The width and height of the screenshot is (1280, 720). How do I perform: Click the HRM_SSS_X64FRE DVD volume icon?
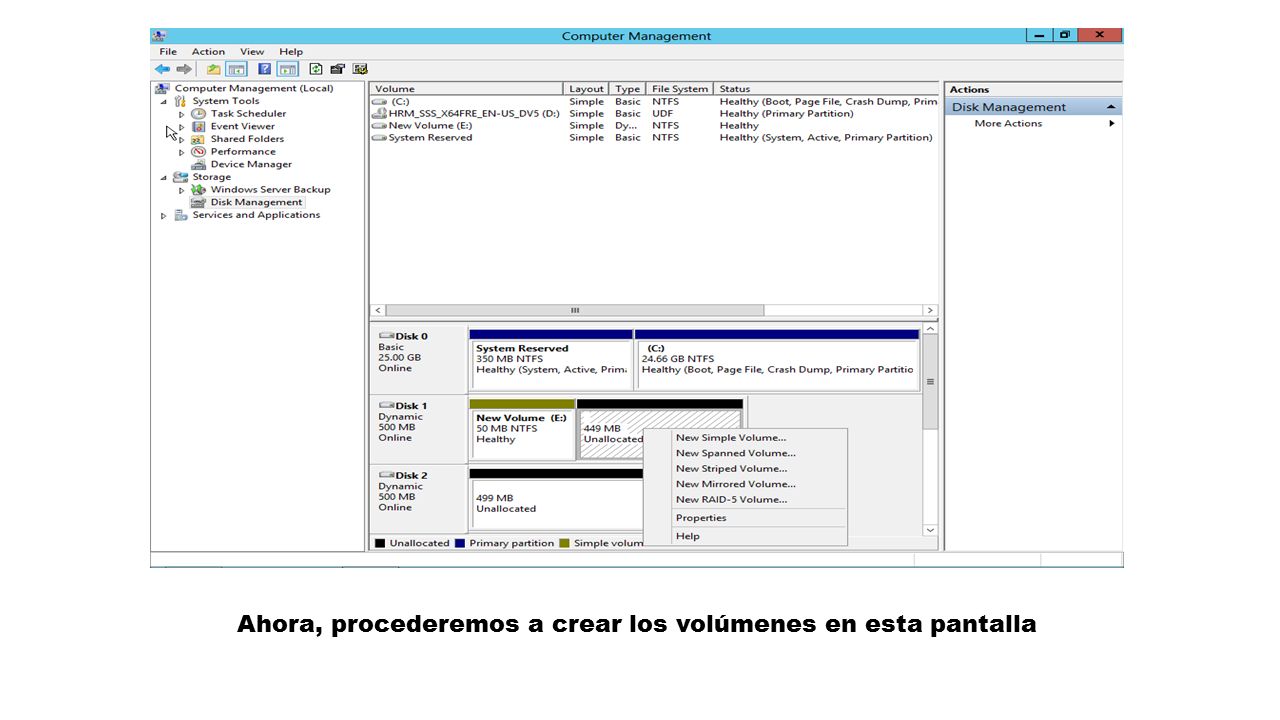(x=379, y=114)
